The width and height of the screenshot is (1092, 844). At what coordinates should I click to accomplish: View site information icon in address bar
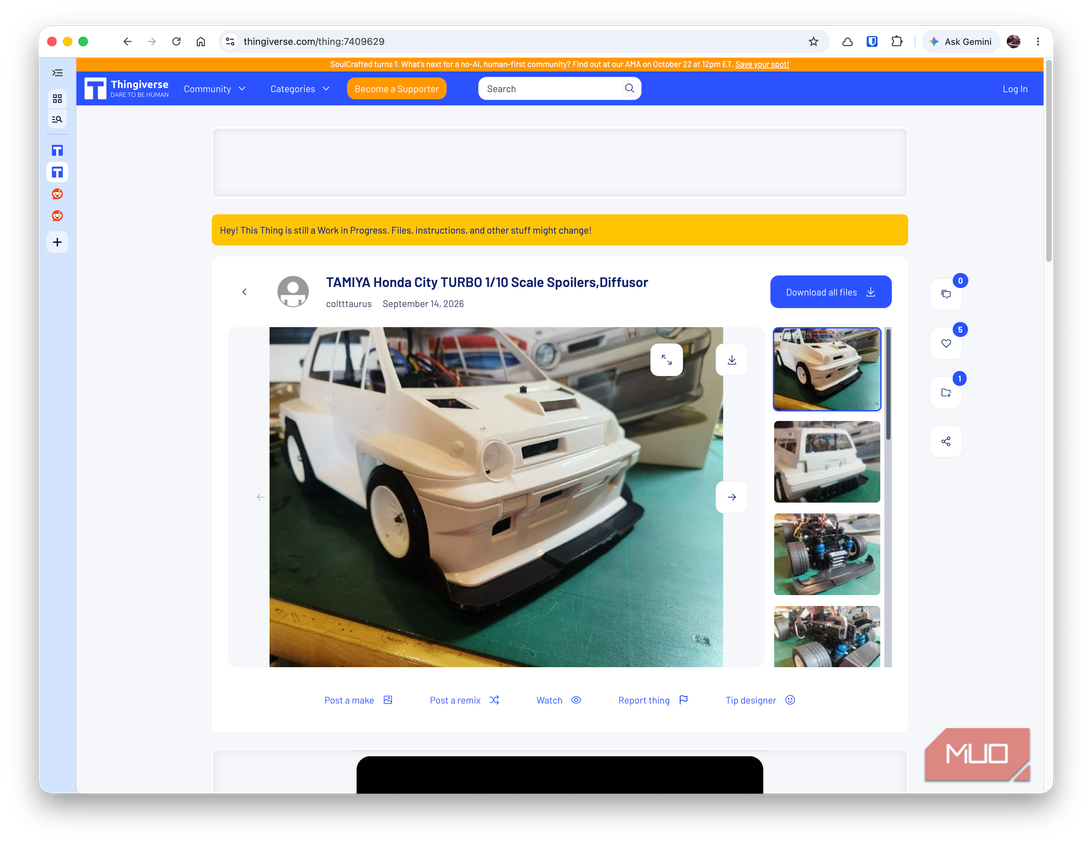tap(231, 42)
